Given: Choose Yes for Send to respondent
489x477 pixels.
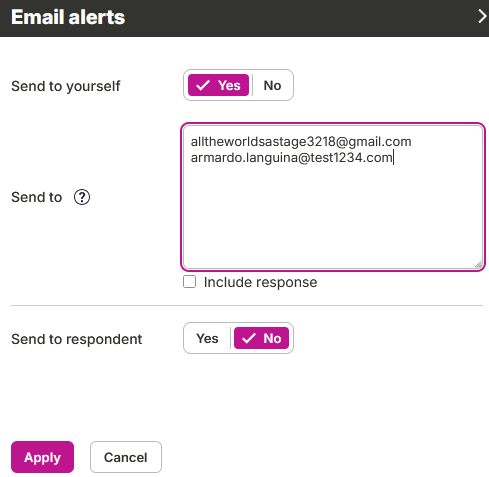Looking at the screenshot, I should point(207,338).
